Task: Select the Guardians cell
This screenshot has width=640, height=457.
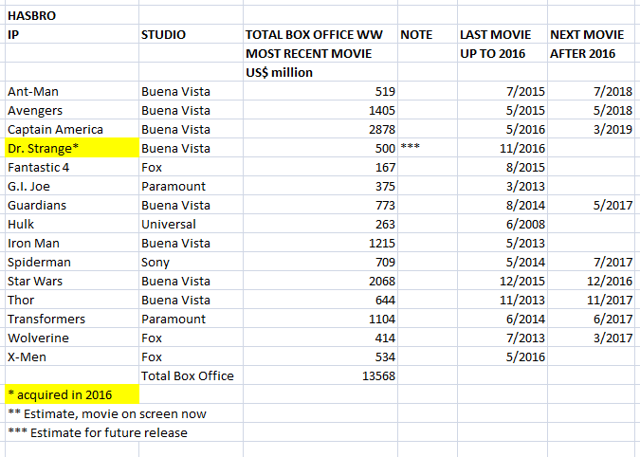Action: click(72, 205)
